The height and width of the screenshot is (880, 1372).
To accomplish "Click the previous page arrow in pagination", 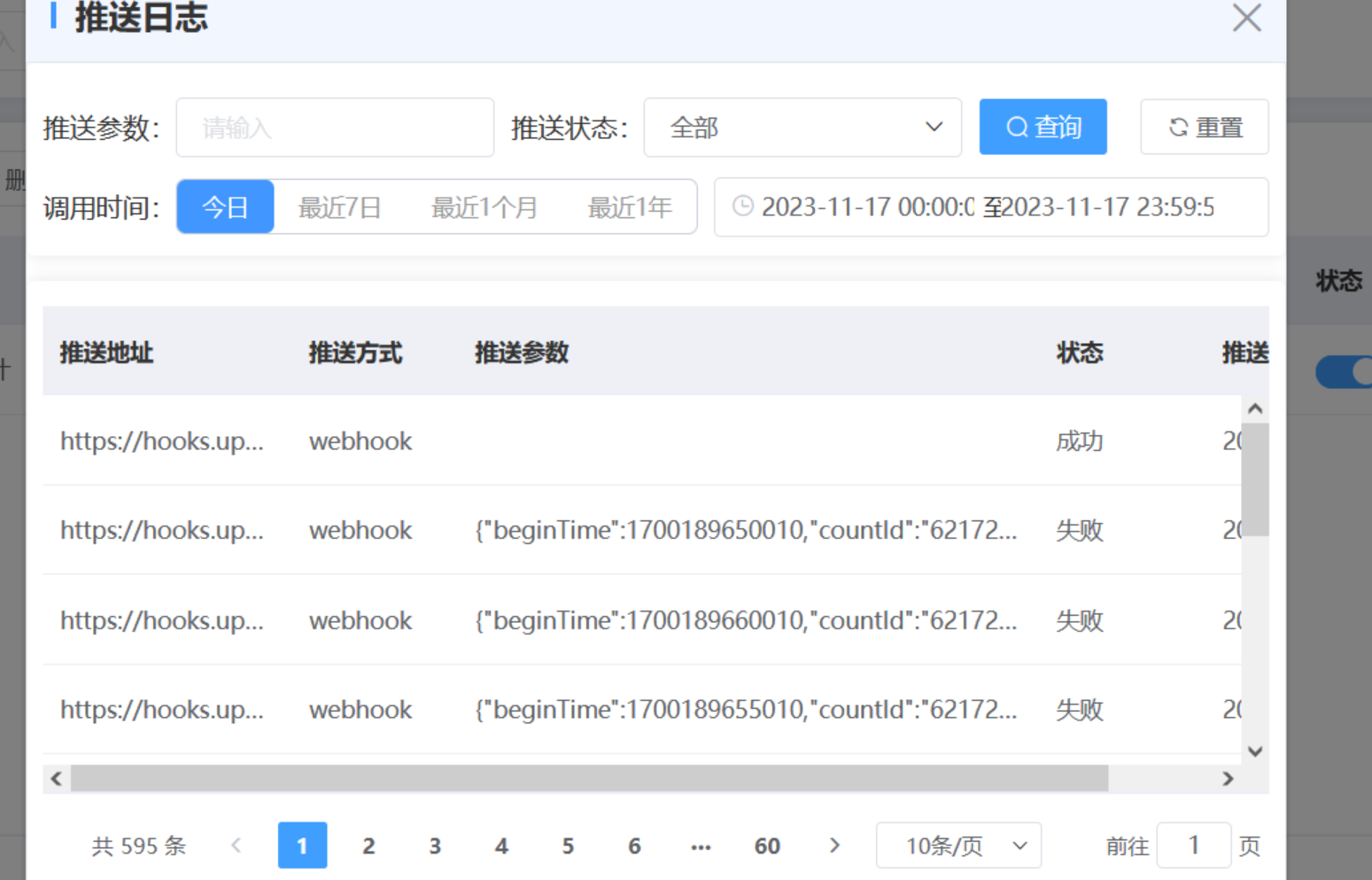I will [x=236, y=845].
